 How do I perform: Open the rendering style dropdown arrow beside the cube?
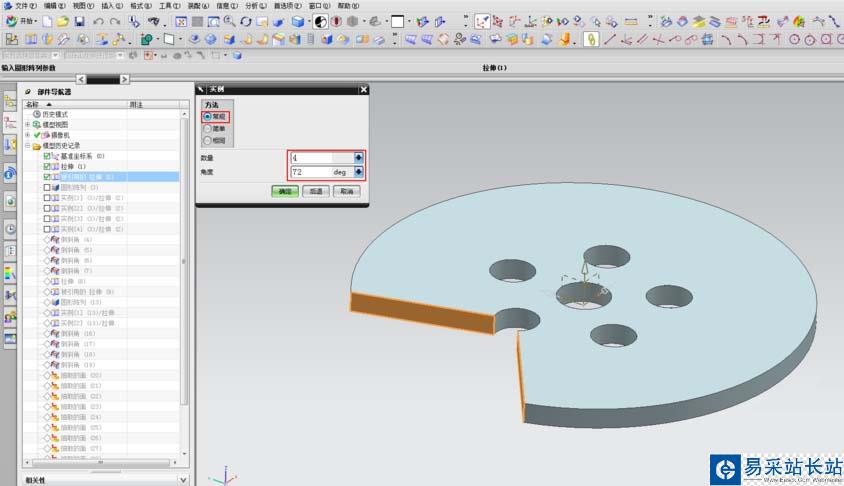(x=309, y=22)
